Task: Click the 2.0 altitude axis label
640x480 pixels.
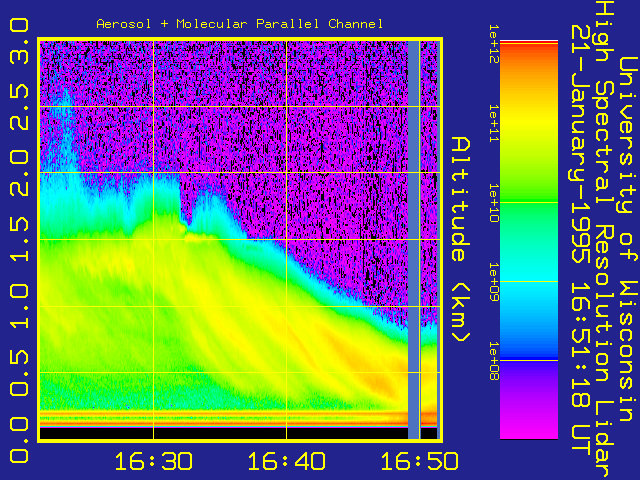Action: [x=19, y=173]
